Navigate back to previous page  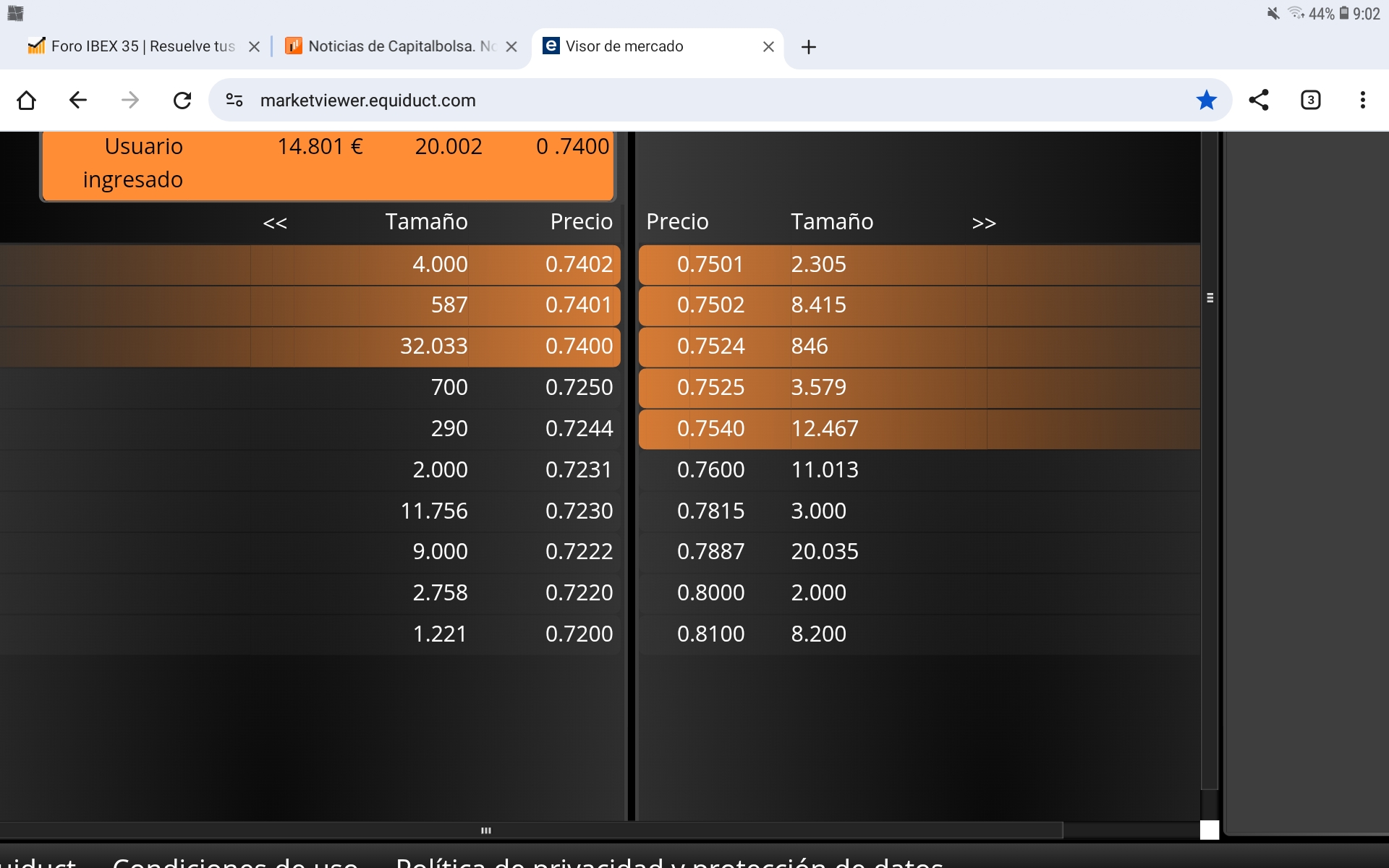pos(78,100)
